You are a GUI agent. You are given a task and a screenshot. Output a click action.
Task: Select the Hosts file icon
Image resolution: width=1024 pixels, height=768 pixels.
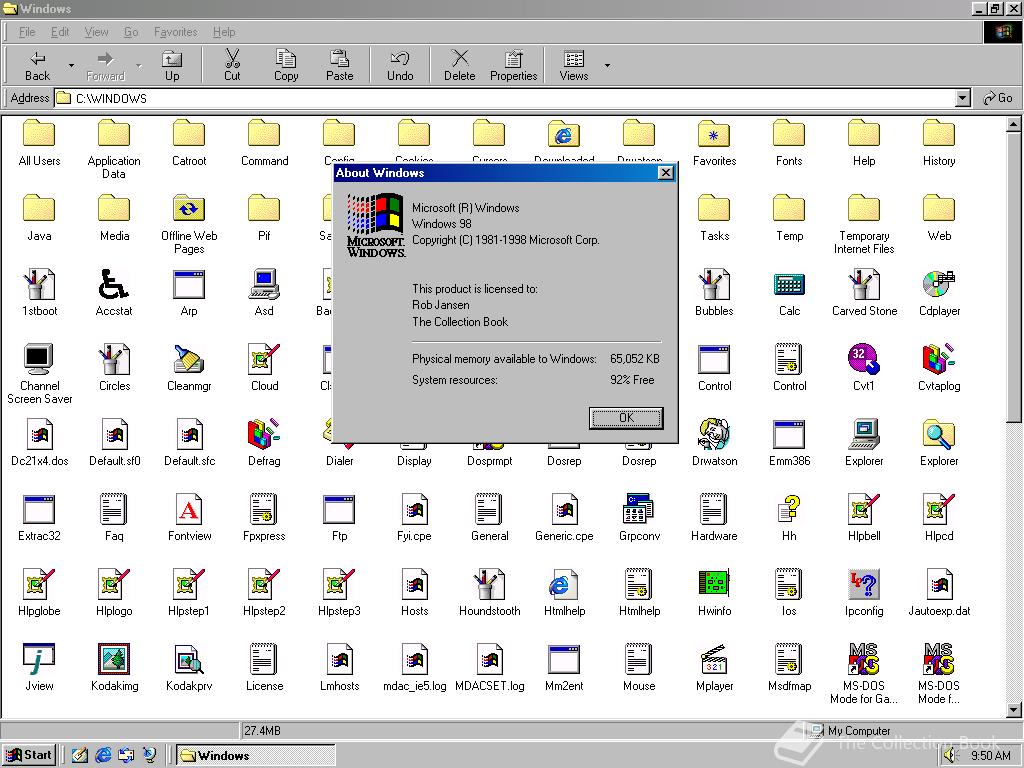point(414,584)
